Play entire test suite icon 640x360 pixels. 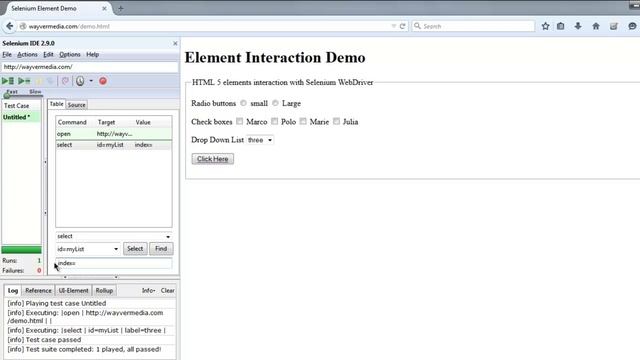click(x=8, y=81)
